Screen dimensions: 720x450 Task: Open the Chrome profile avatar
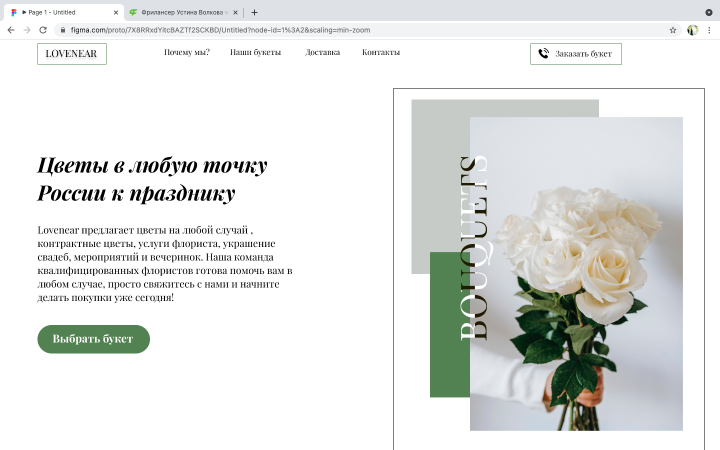pos(692,30)
